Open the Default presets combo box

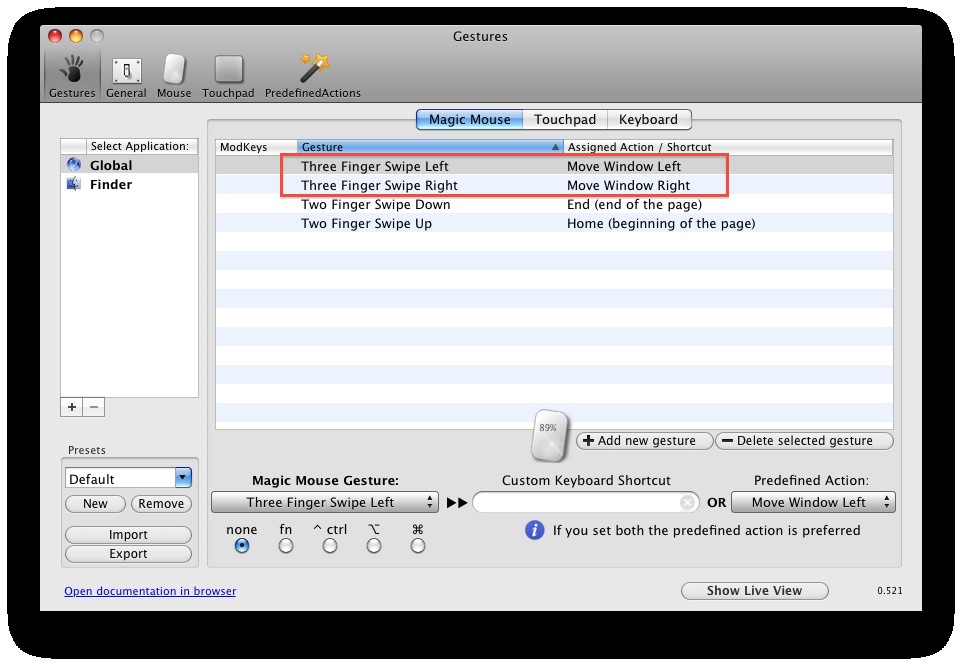point(128,478)
